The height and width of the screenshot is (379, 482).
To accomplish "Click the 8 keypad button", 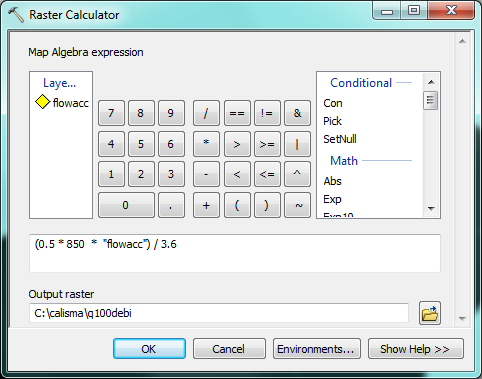I will [141, 113].
